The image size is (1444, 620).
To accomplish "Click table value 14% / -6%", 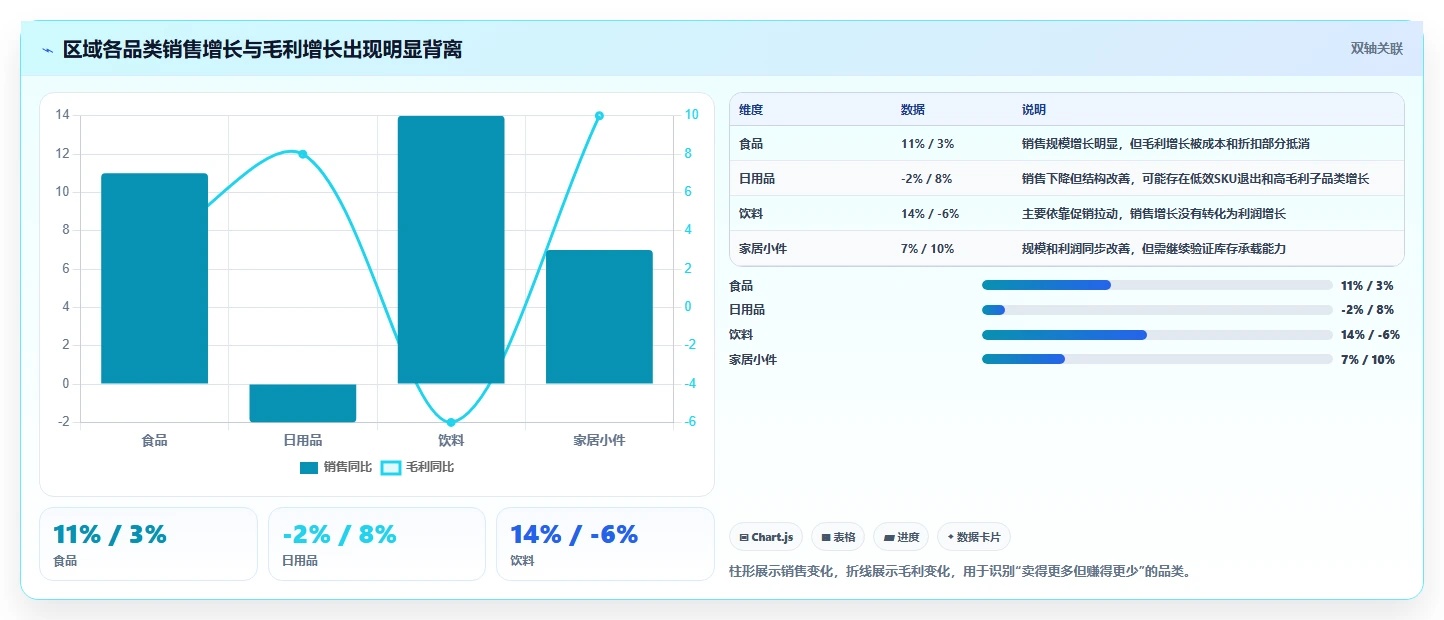I will pos(930,214).
